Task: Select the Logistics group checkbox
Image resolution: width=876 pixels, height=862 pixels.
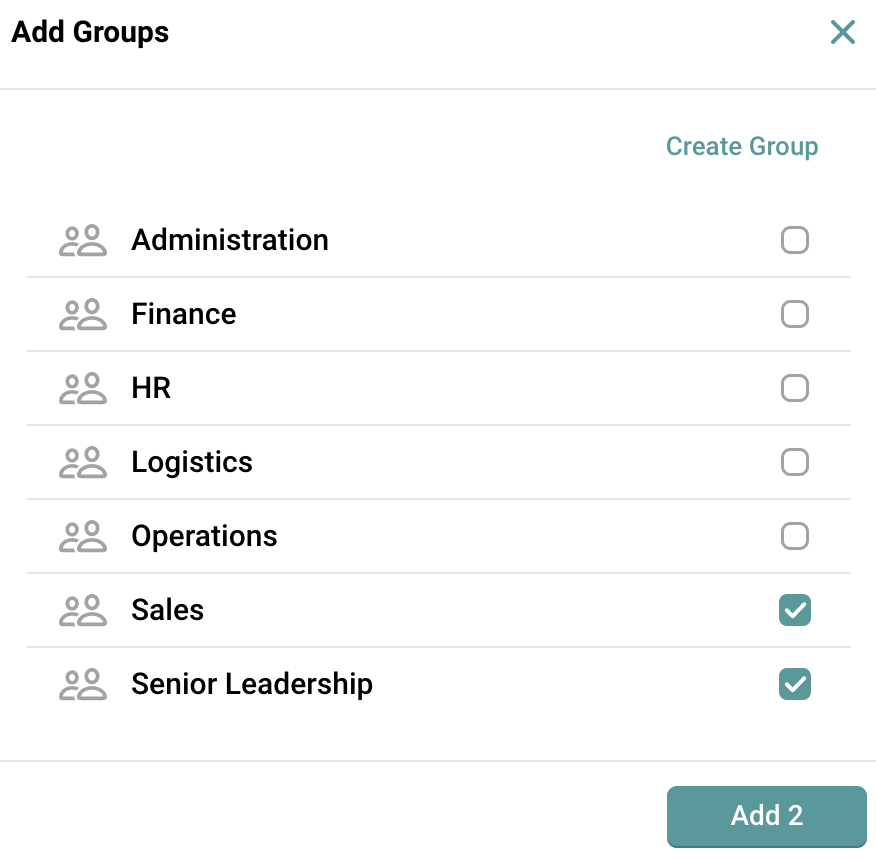Action: pyautogui.click(x=795, y=463)
